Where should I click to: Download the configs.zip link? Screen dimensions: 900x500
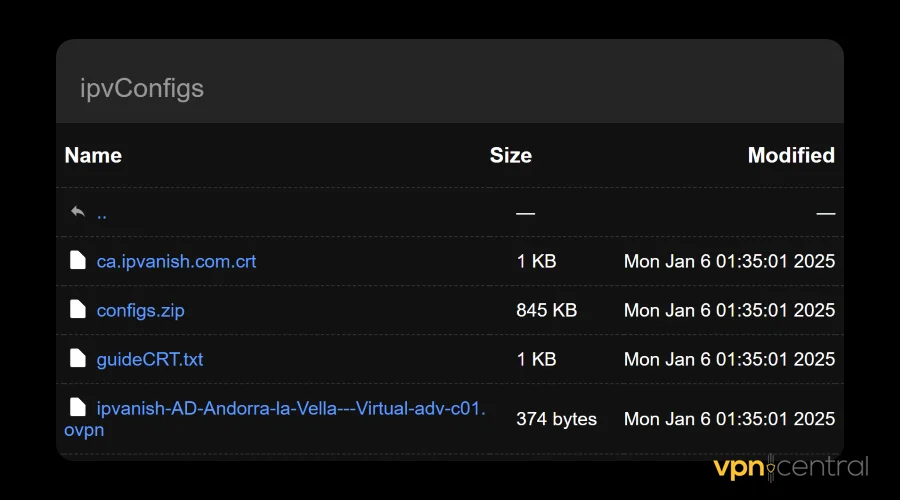tap(140, 310)
